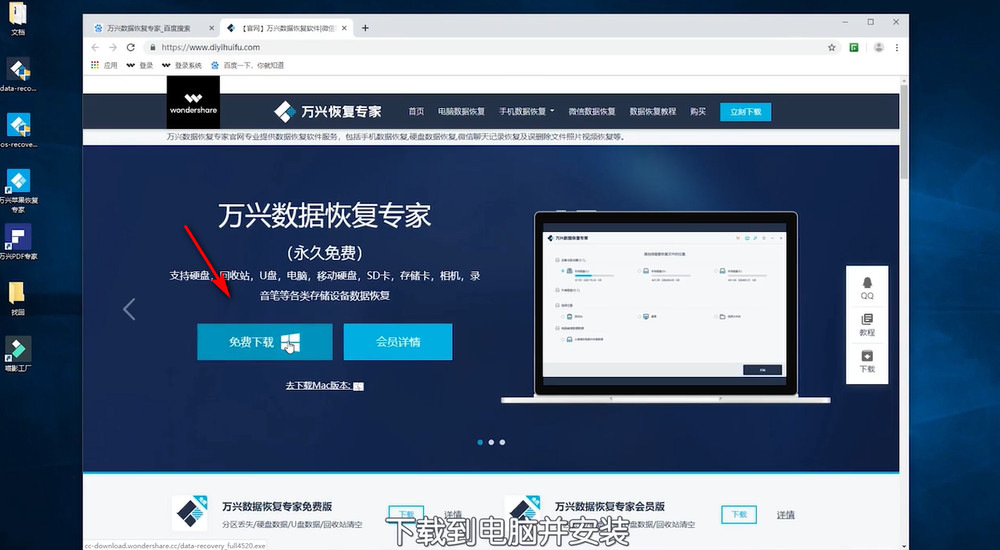Reload the page with refresh icon
Screen dimensions: 1000x550
point(131,47)
